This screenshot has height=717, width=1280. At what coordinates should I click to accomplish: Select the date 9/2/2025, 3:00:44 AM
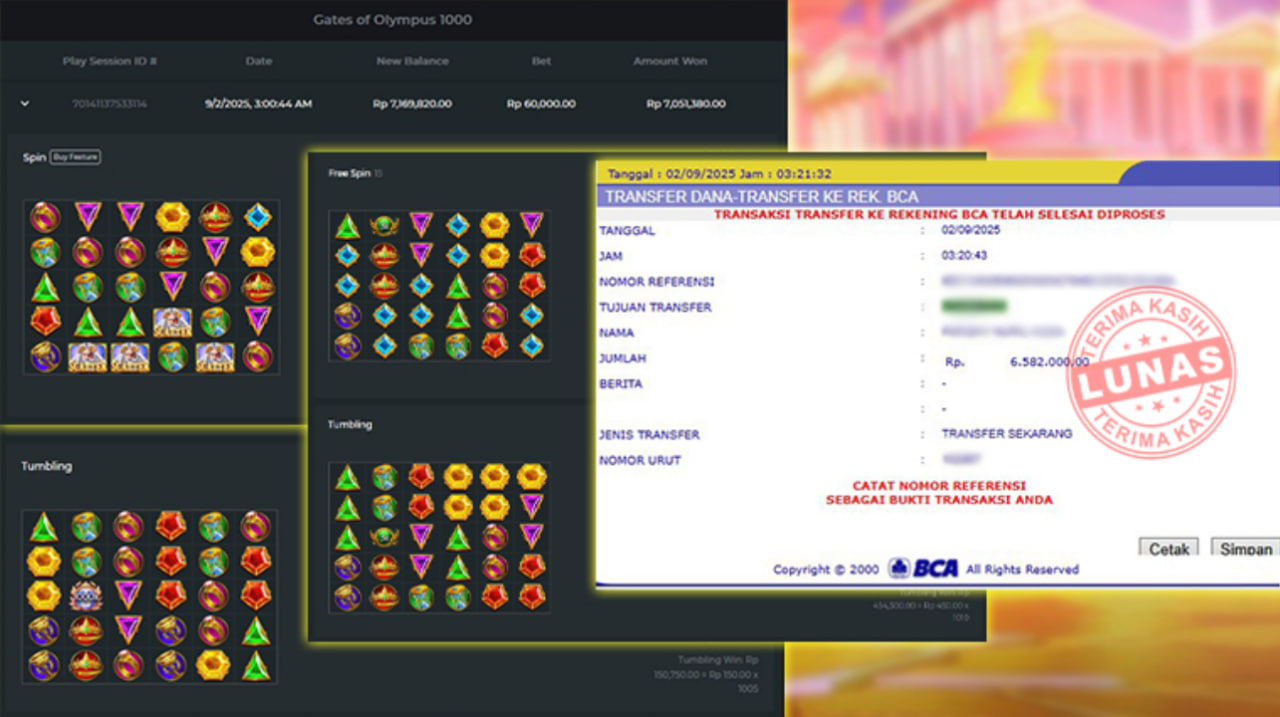pos(259,104)
